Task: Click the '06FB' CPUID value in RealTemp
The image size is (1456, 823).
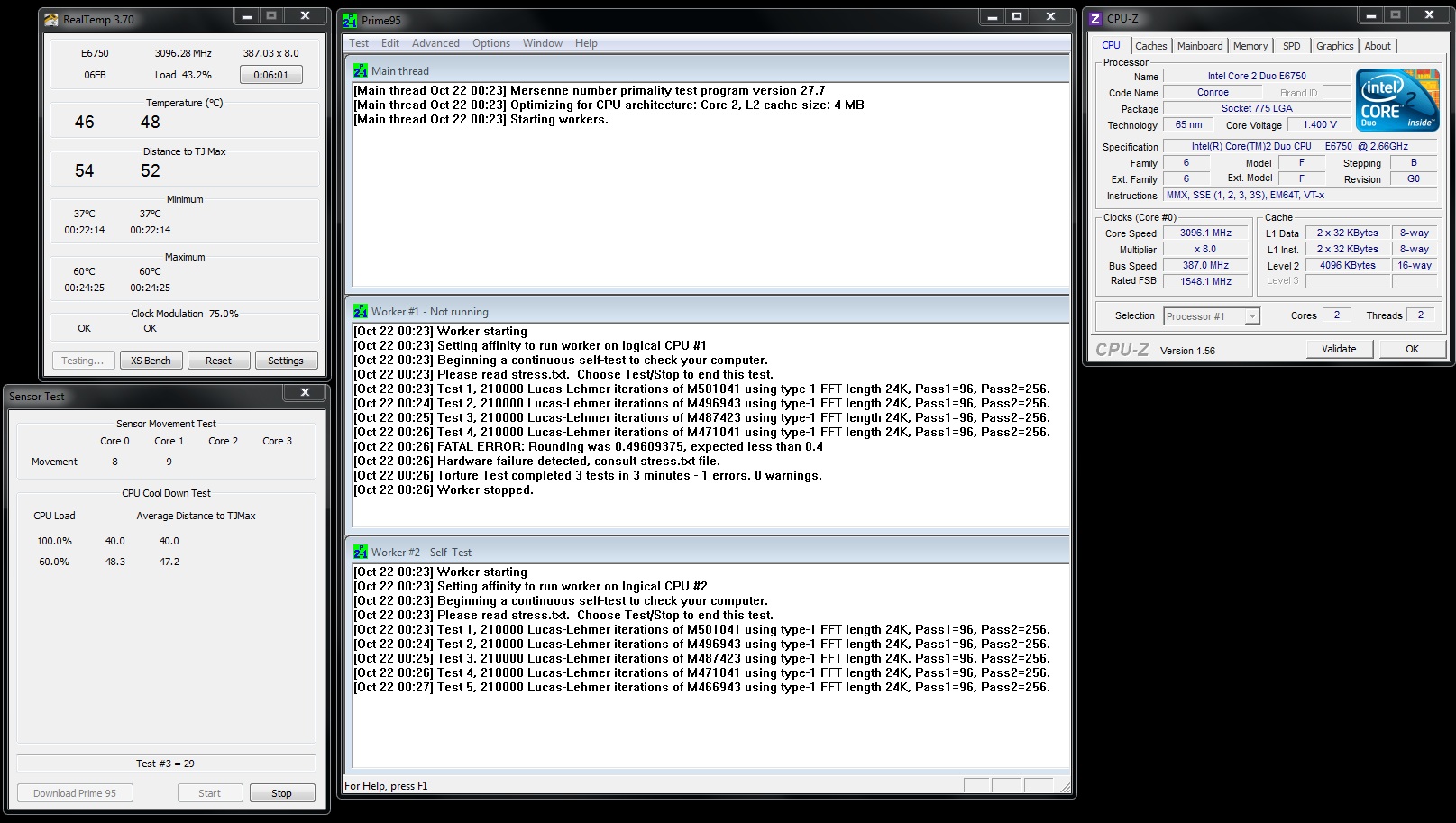Action: tap(95, 75)
